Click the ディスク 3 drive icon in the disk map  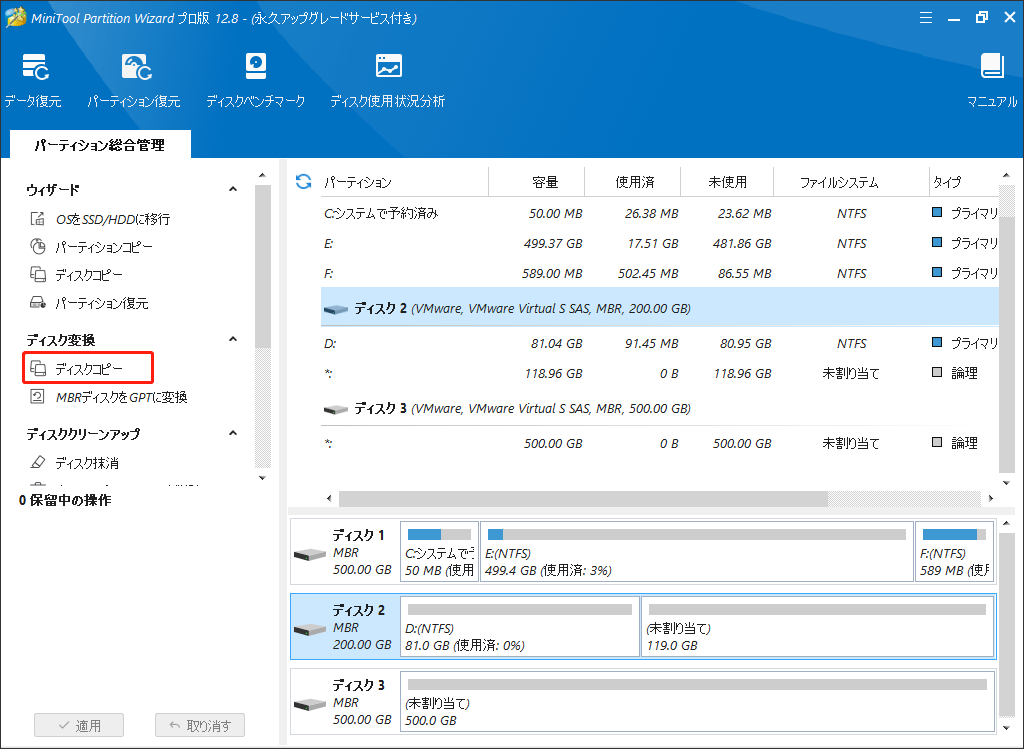[x=310, y=705]
